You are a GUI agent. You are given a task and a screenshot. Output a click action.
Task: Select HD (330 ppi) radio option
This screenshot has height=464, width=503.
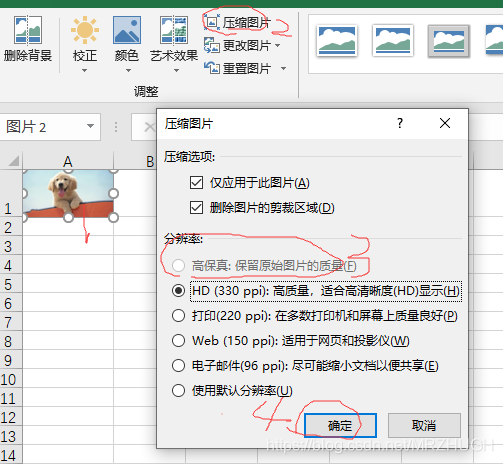[178, 291]
